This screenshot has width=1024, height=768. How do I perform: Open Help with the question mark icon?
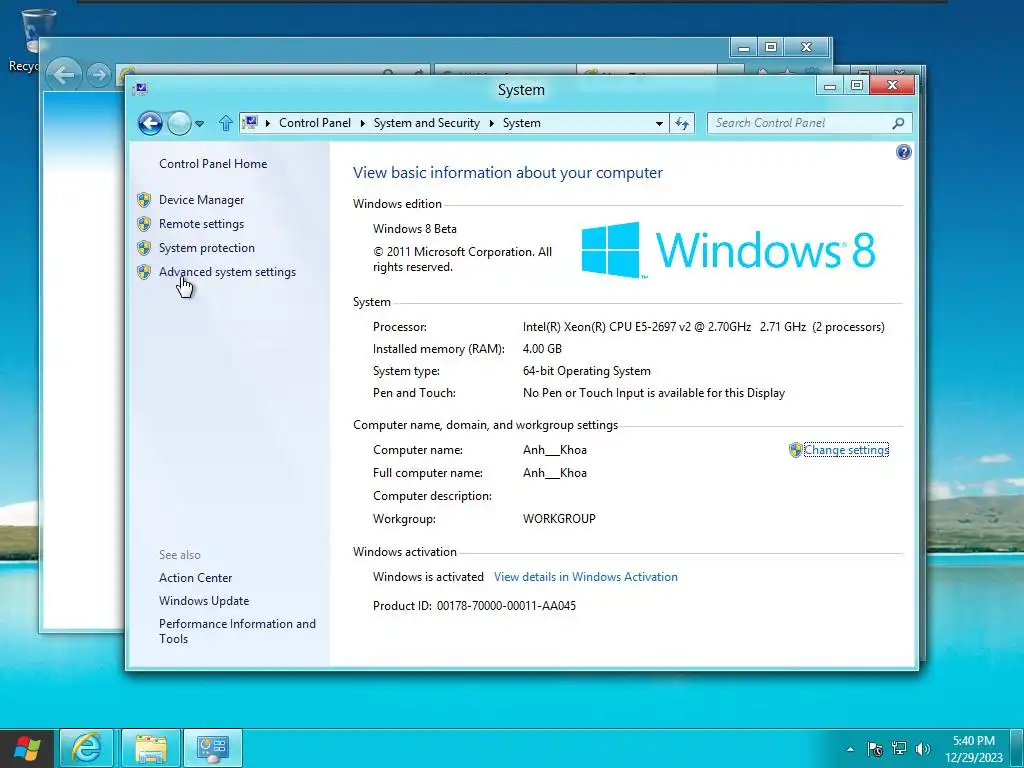point(903,152)
